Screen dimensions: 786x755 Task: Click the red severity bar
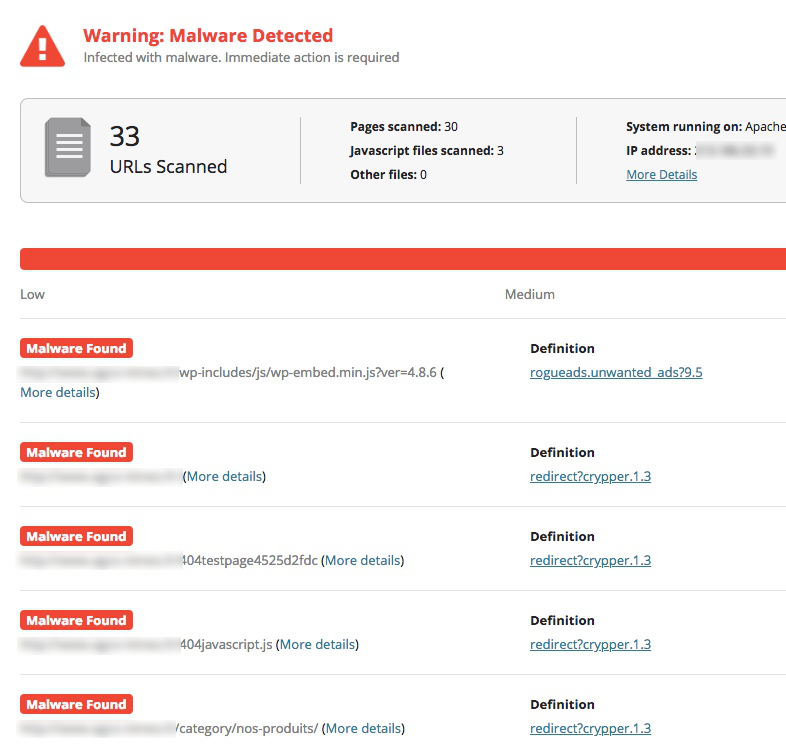[402, 259]
